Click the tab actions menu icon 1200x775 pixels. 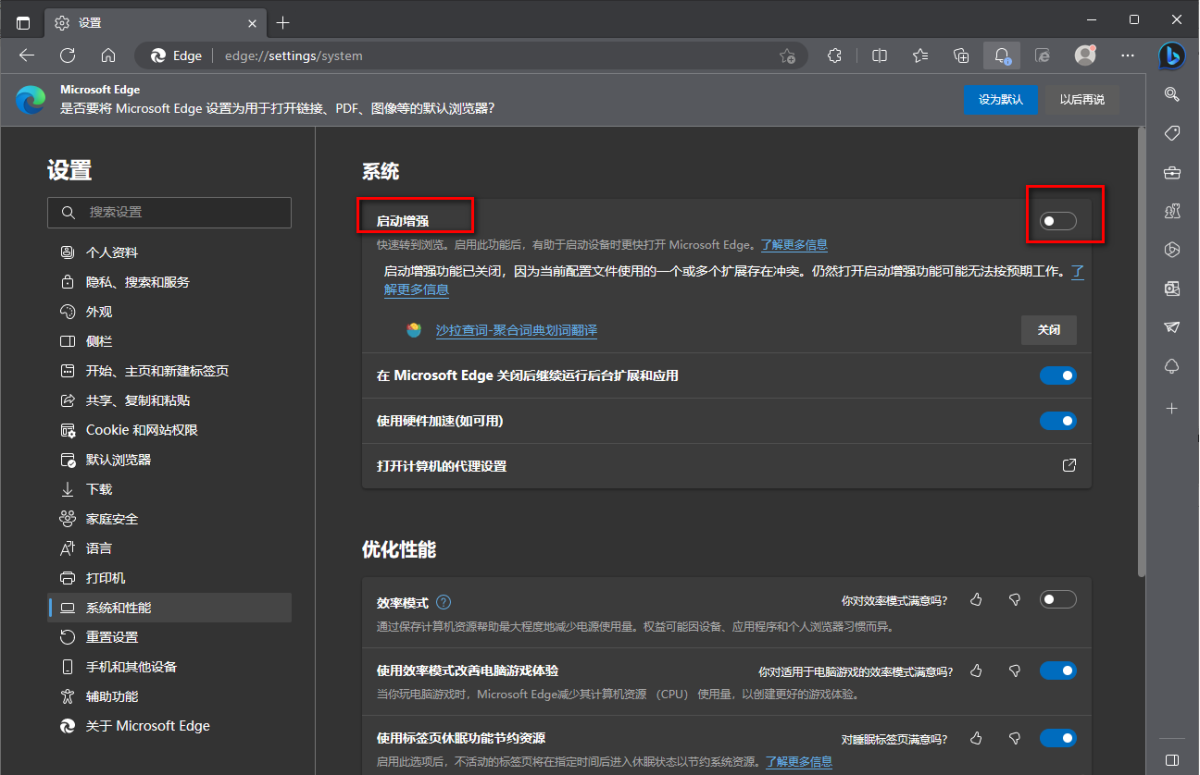23,22
